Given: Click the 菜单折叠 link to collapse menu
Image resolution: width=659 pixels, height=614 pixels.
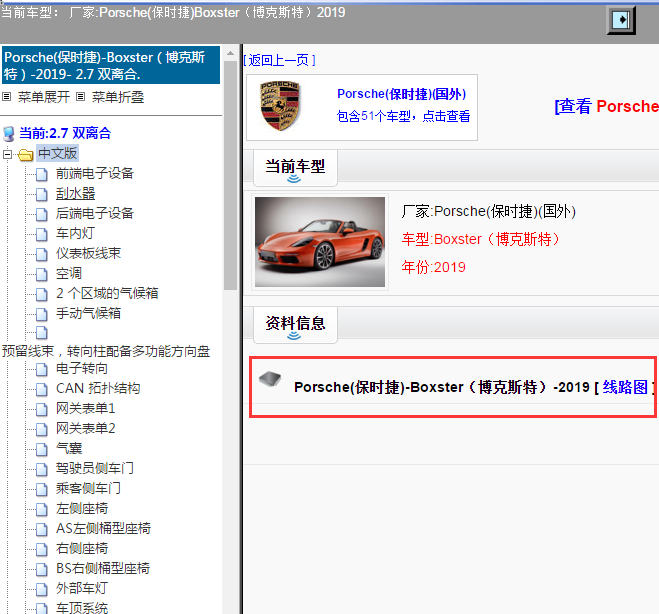Looking at the screenshot, I should (x=118, y=97).
